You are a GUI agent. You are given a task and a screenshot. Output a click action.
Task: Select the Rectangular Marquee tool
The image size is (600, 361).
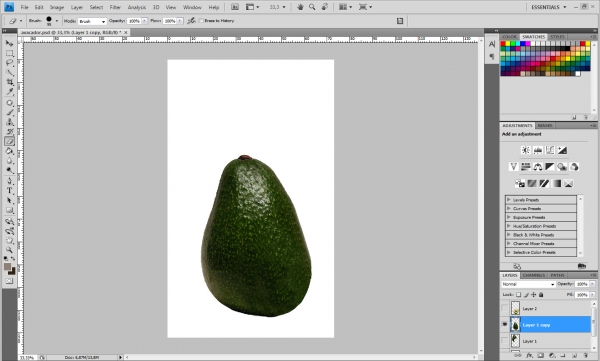(x=9, y=53)
